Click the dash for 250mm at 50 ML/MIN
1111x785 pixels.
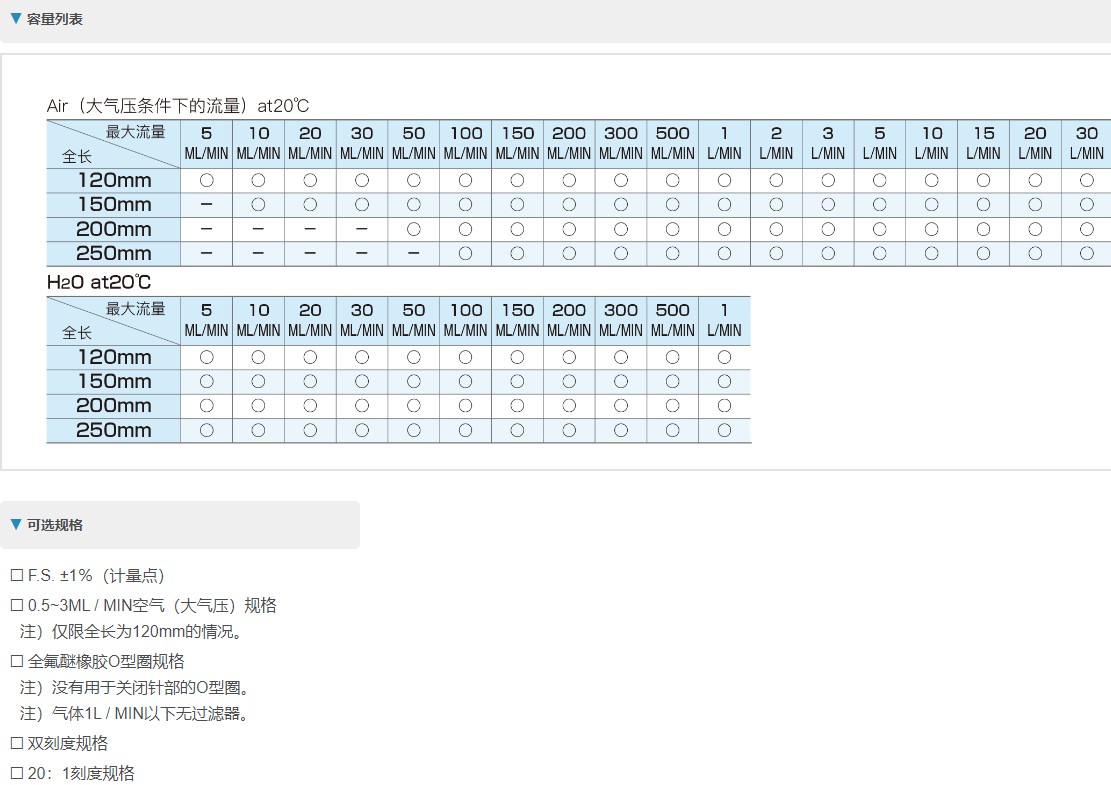pos(414,253)
